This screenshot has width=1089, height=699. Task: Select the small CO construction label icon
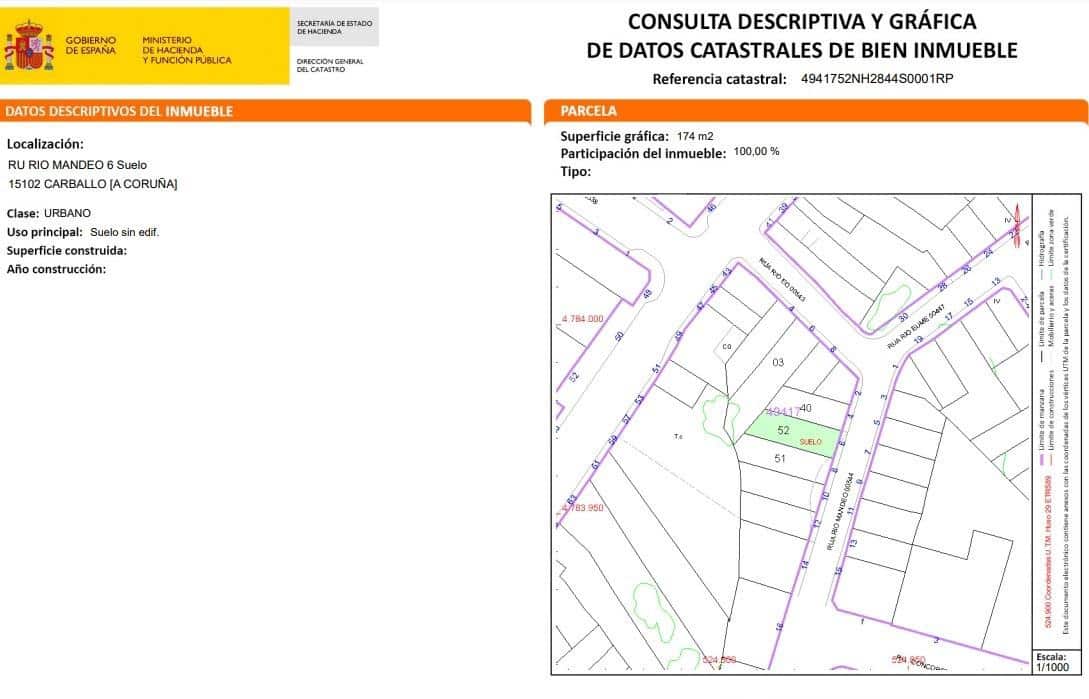click(726, 345)
